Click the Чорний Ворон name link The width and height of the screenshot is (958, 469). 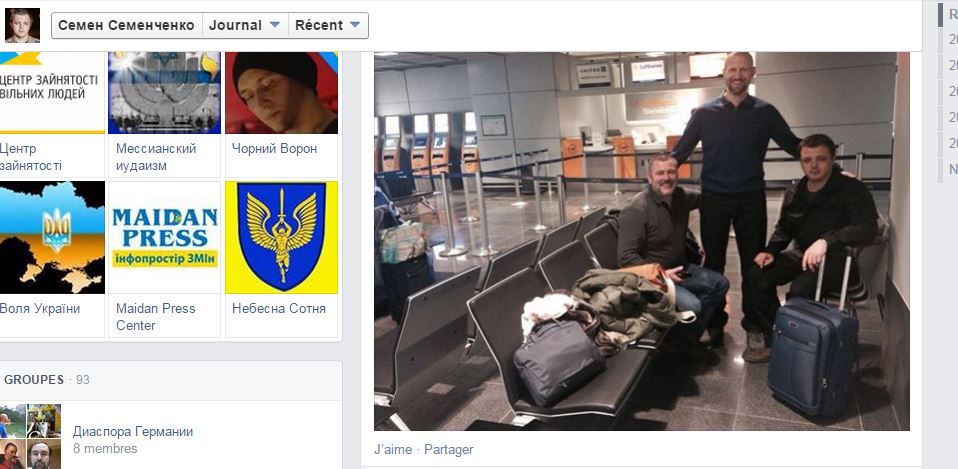tap(274, 148)
